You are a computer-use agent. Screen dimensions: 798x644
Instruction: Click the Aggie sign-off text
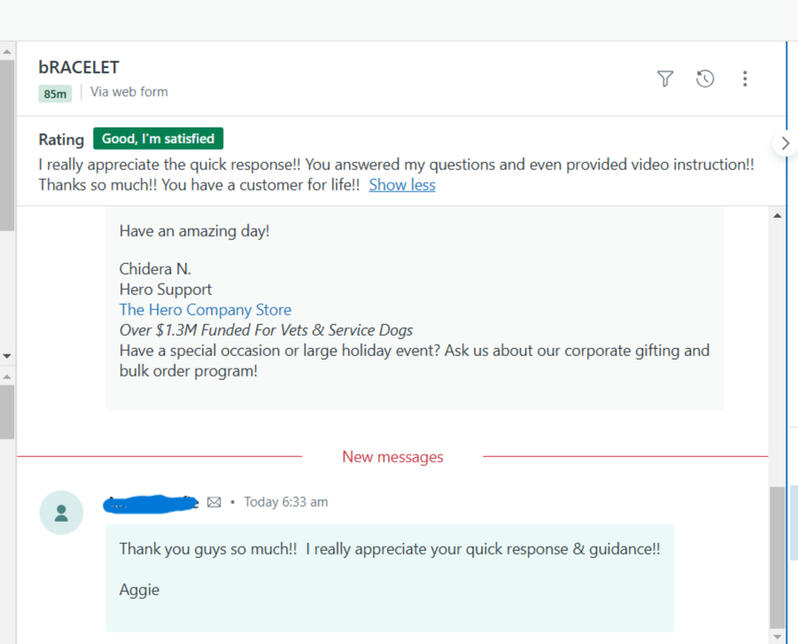coord(139,590)
